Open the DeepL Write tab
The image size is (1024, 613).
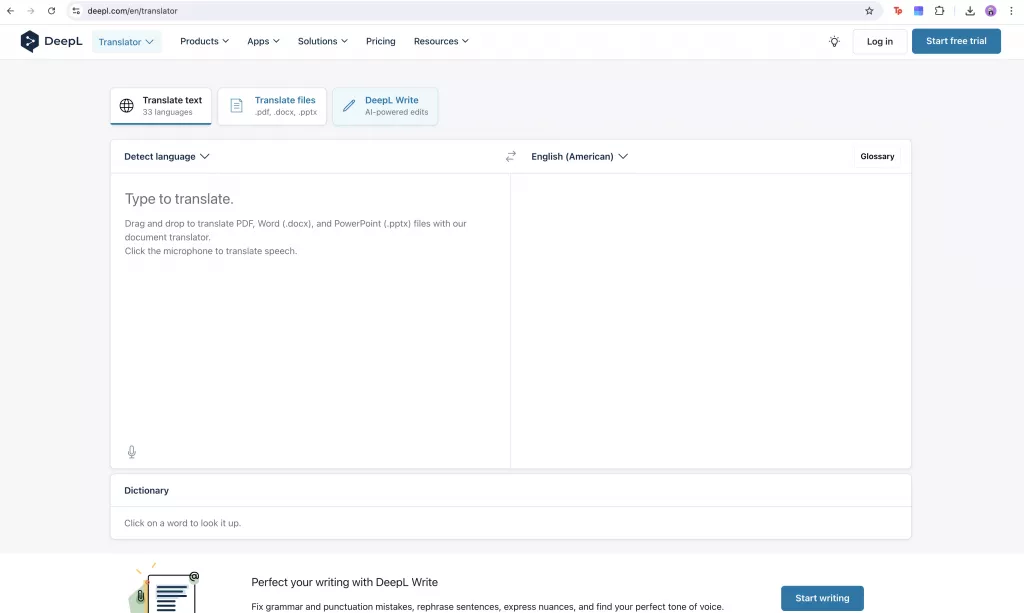point(385,106)
